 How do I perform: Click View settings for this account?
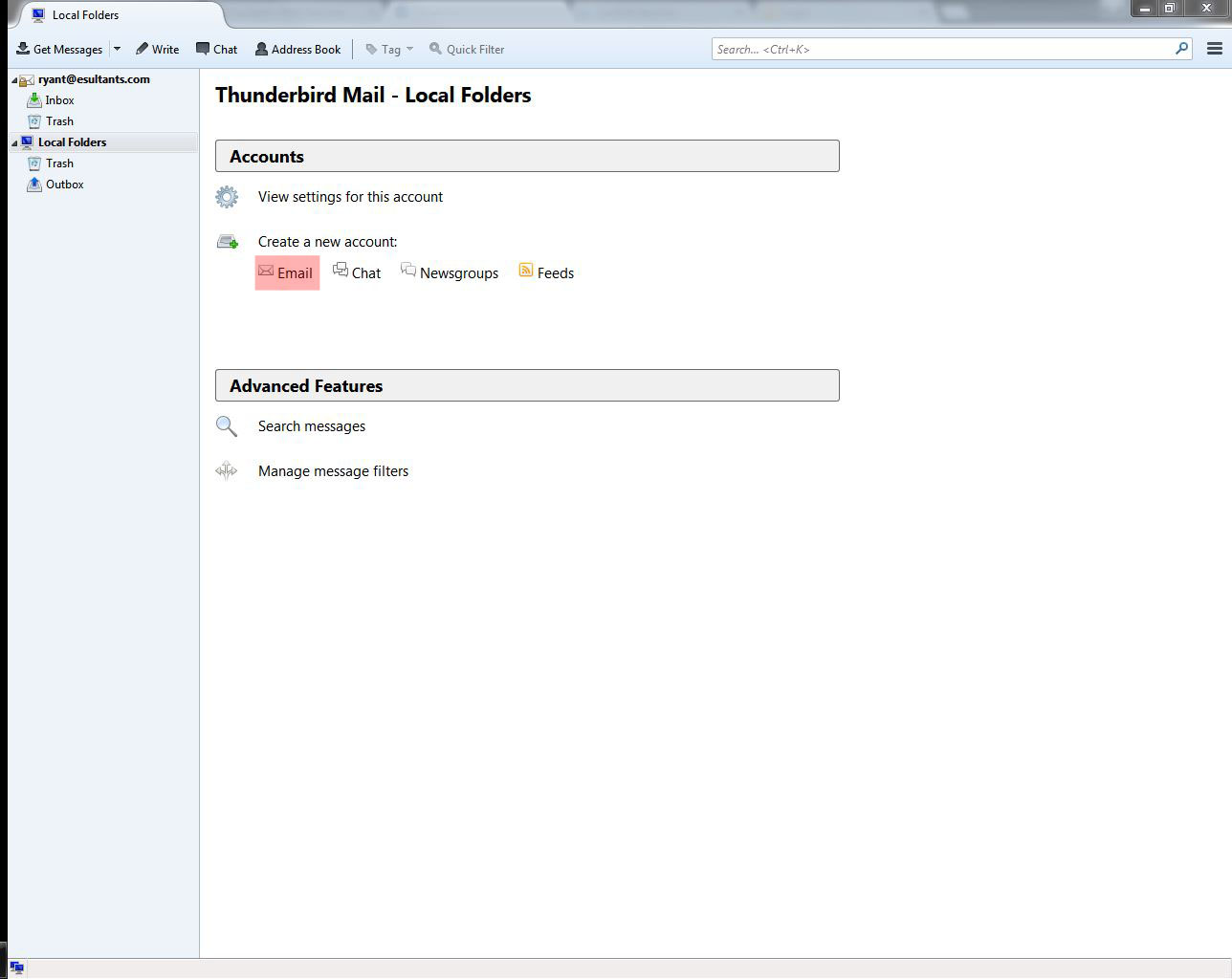point(350,197)
